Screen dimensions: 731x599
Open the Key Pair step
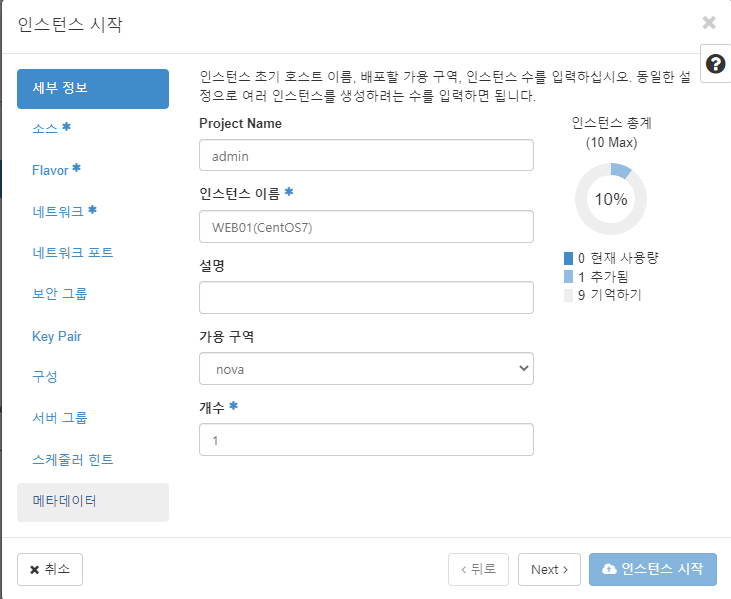(56, 336)
